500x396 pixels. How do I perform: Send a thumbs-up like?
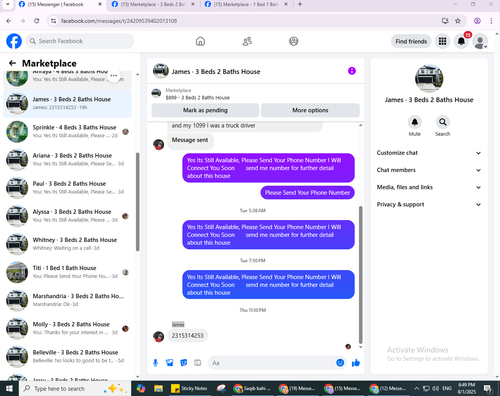(356, 363)
